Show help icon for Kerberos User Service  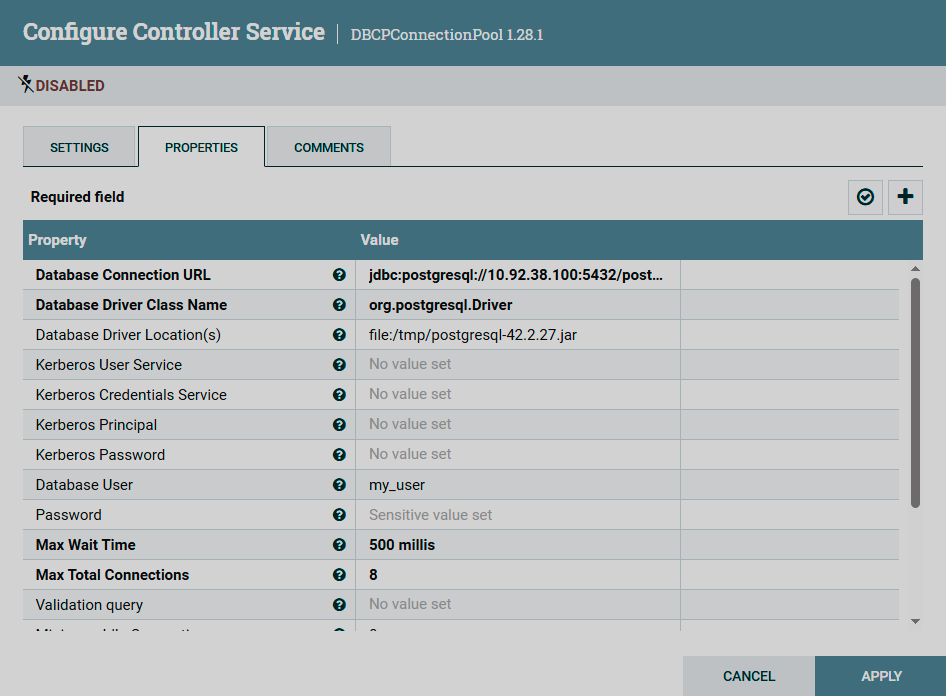coord(339,365)
